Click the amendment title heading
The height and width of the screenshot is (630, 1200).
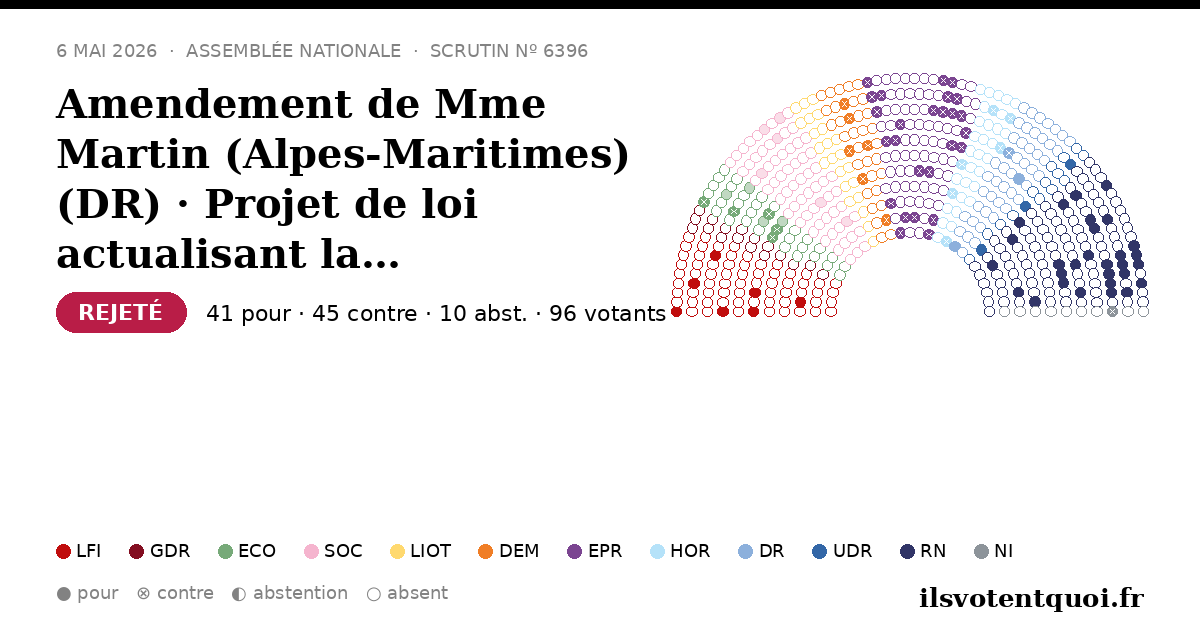pos(344,179)
